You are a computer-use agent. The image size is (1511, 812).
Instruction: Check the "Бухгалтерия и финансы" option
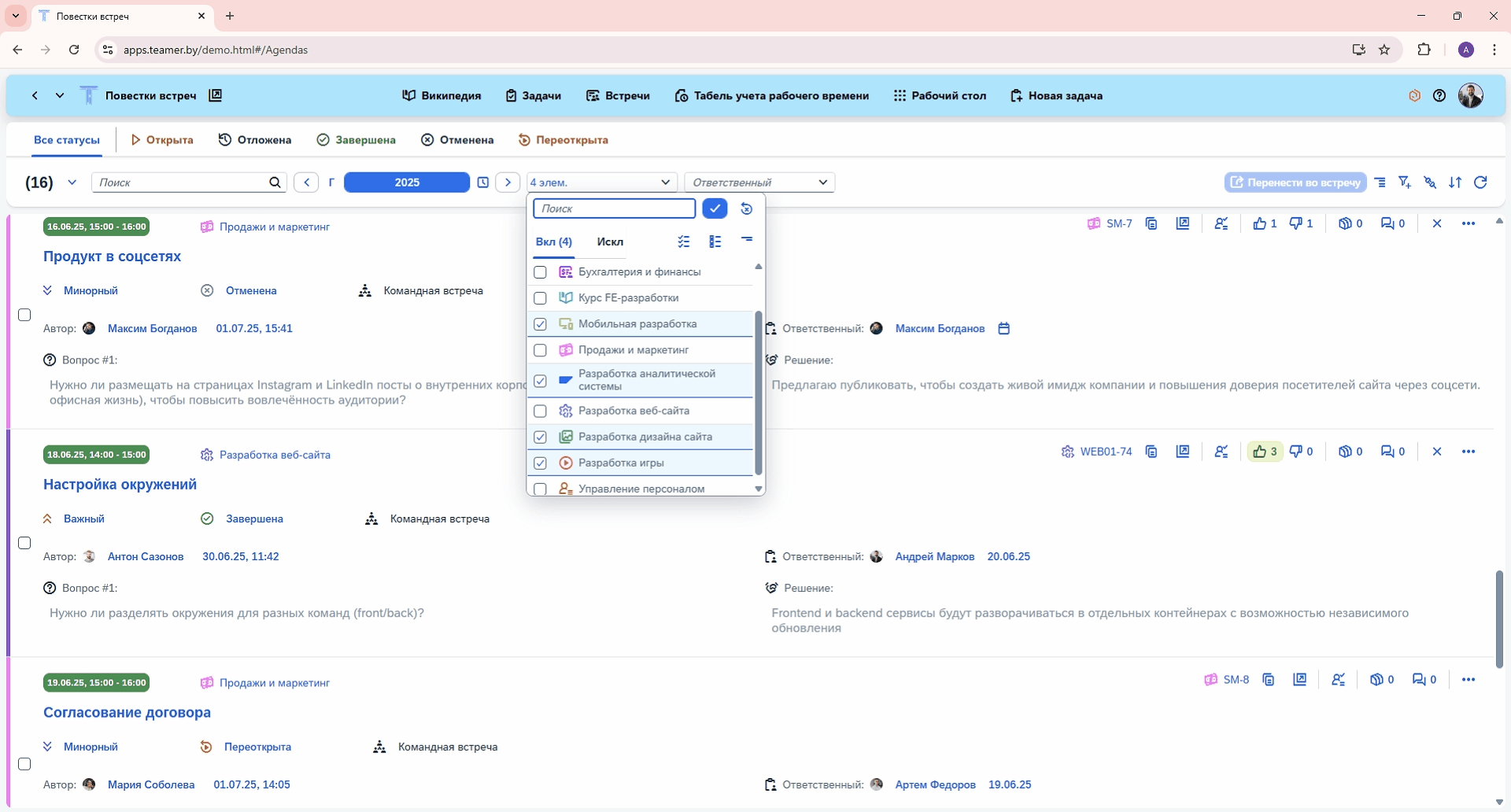click(x=540, y=272)
